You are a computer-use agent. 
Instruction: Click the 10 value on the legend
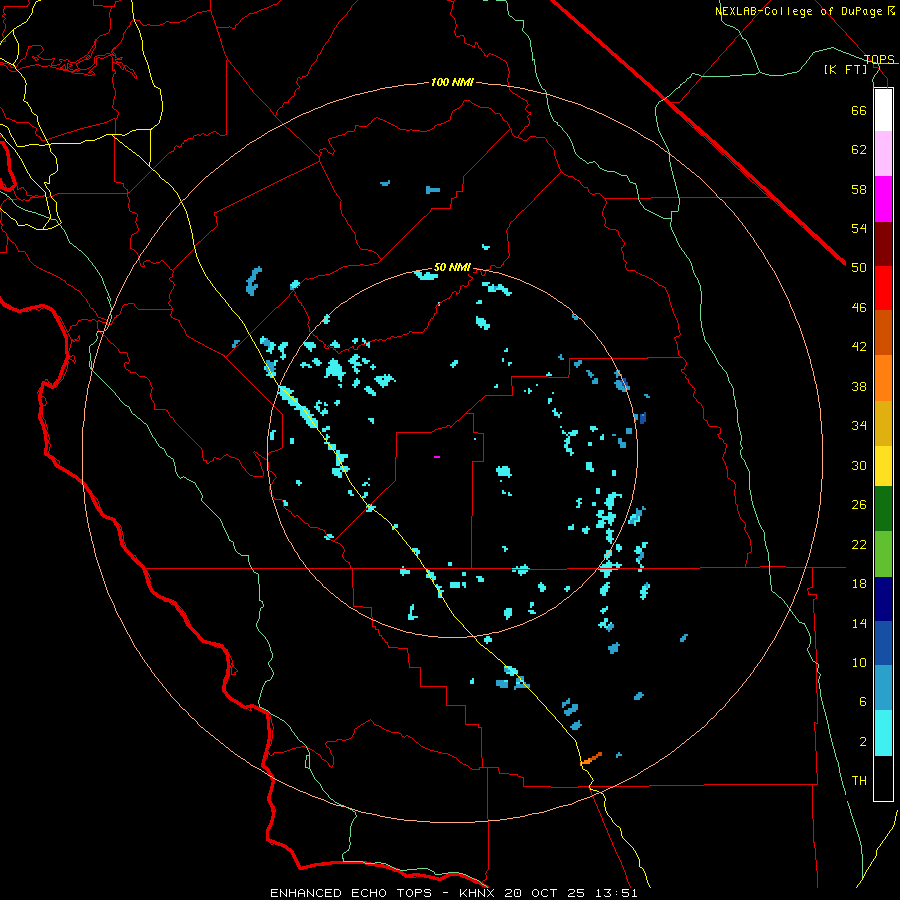click(x=859, y=662)
